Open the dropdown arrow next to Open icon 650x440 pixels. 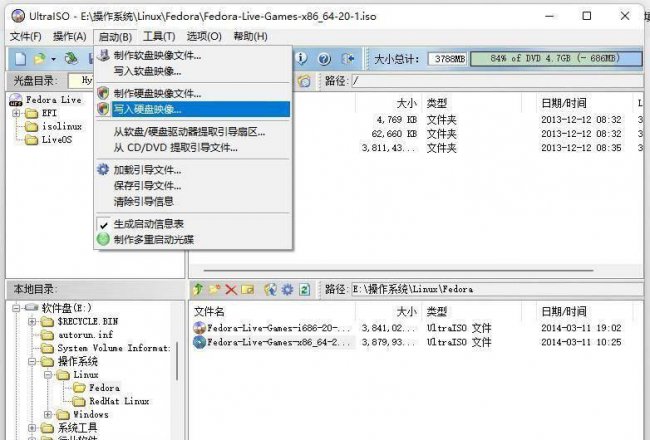click(53, 59)
